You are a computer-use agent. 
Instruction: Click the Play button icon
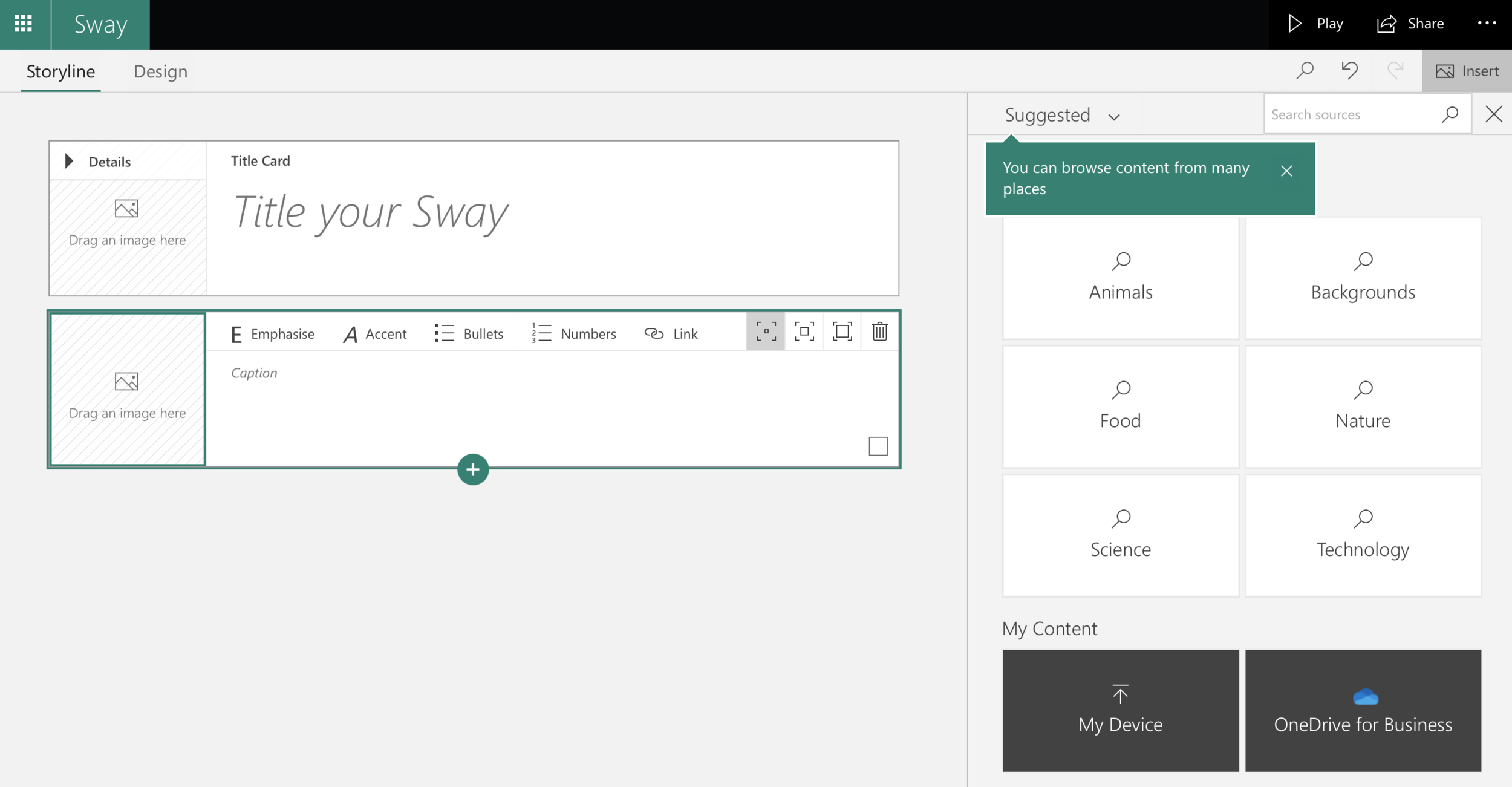[1294, 24]
